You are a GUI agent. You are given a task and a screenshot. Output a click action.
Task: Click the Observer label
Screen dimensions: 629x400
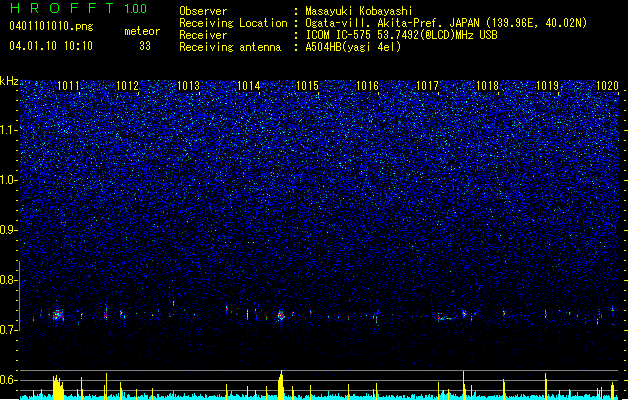tap(203, 11)
